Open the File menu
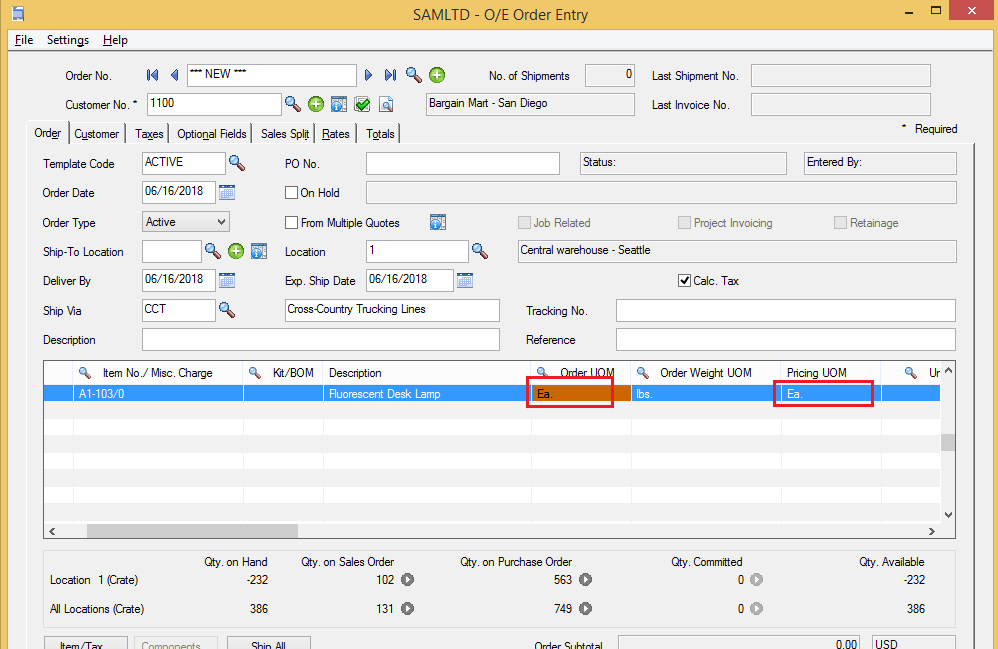 [24, 40]
